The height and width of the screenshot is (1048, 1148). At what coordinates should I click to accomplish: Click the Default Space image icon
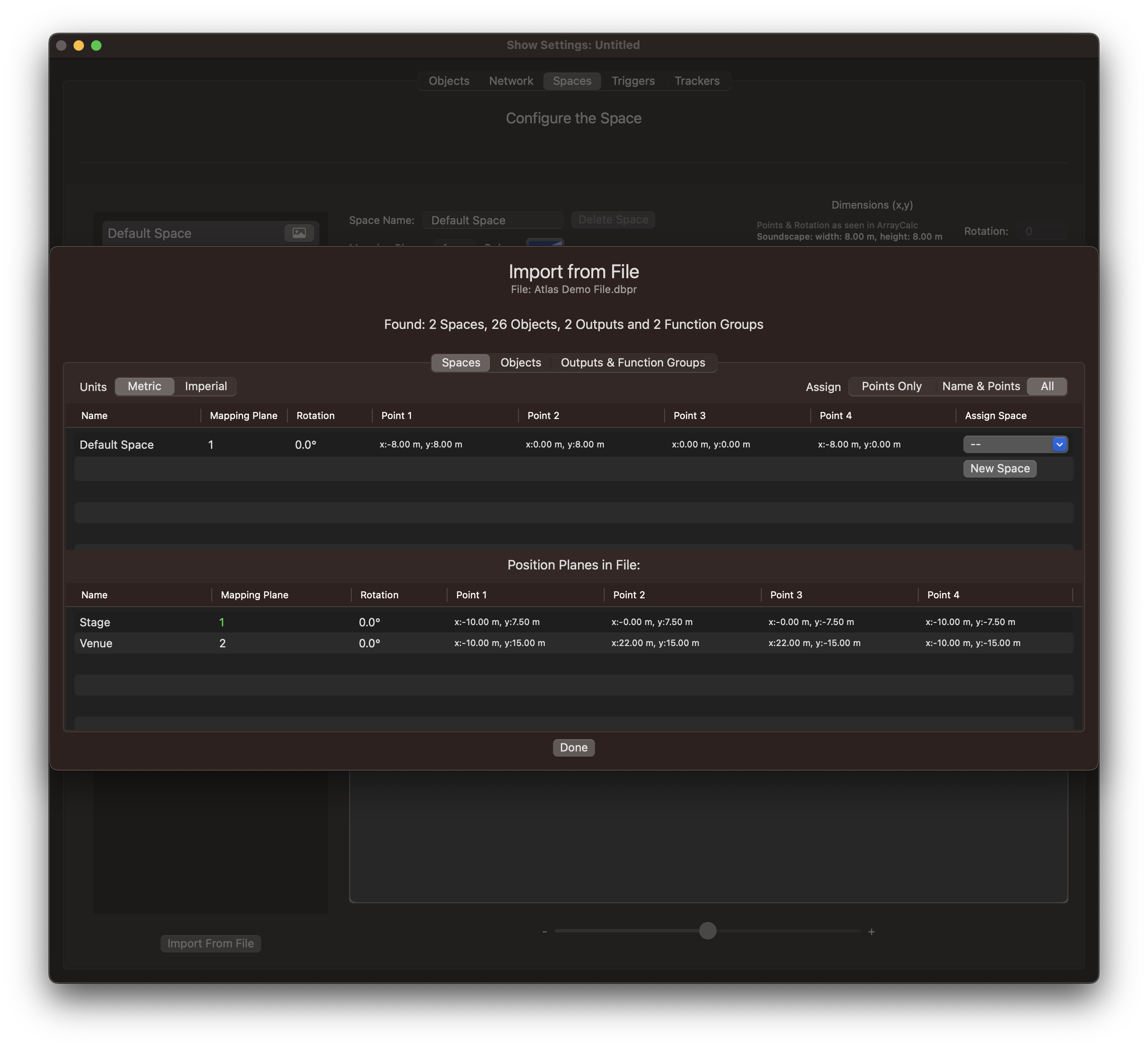(x=299, y=233)
